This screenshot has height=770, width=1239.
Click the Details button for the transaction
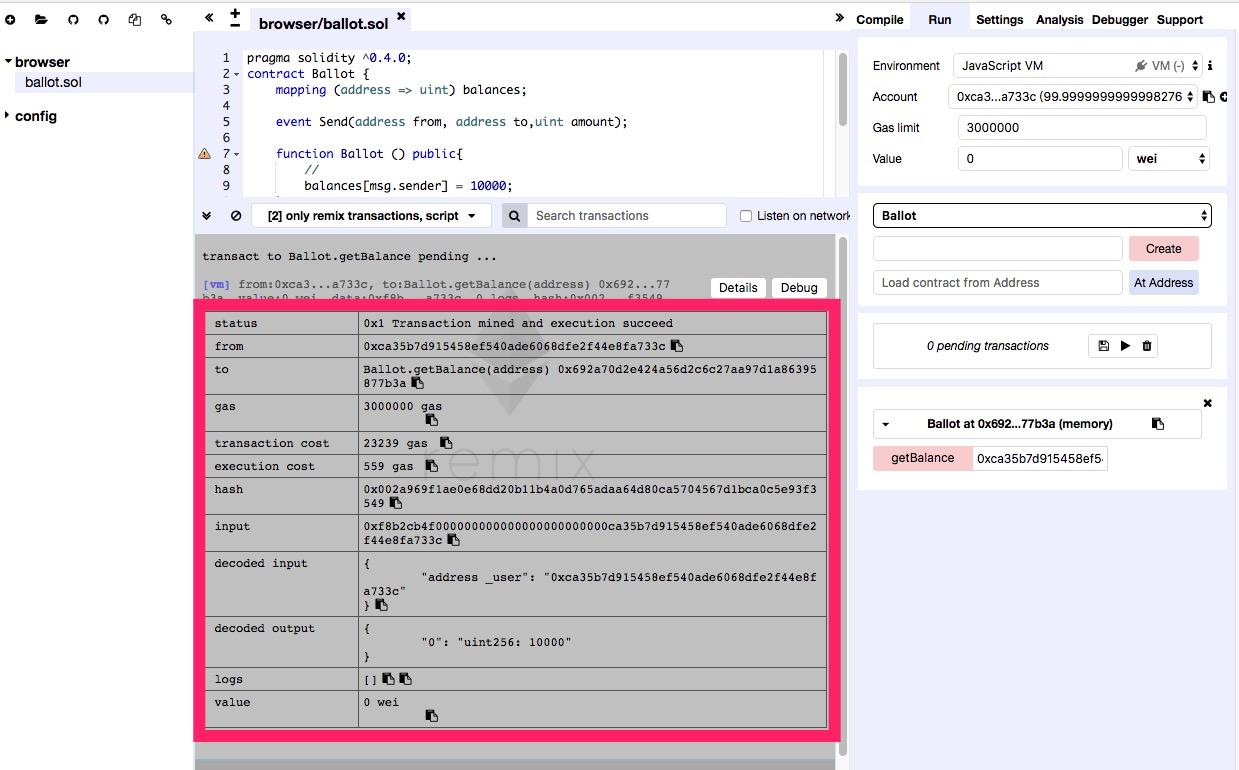click(x=738, y=287)
